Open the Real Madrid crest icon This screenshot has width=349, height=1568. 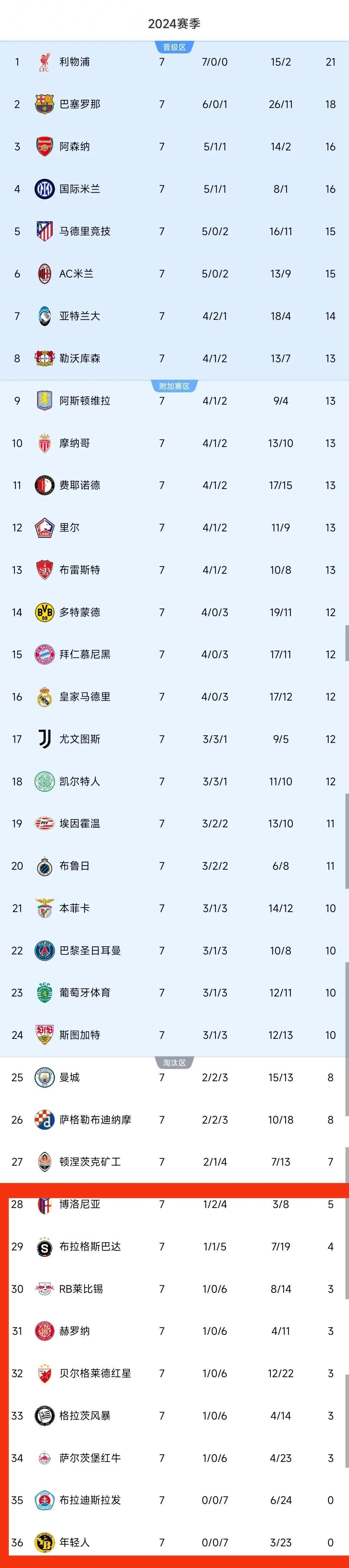pos(44,697)
